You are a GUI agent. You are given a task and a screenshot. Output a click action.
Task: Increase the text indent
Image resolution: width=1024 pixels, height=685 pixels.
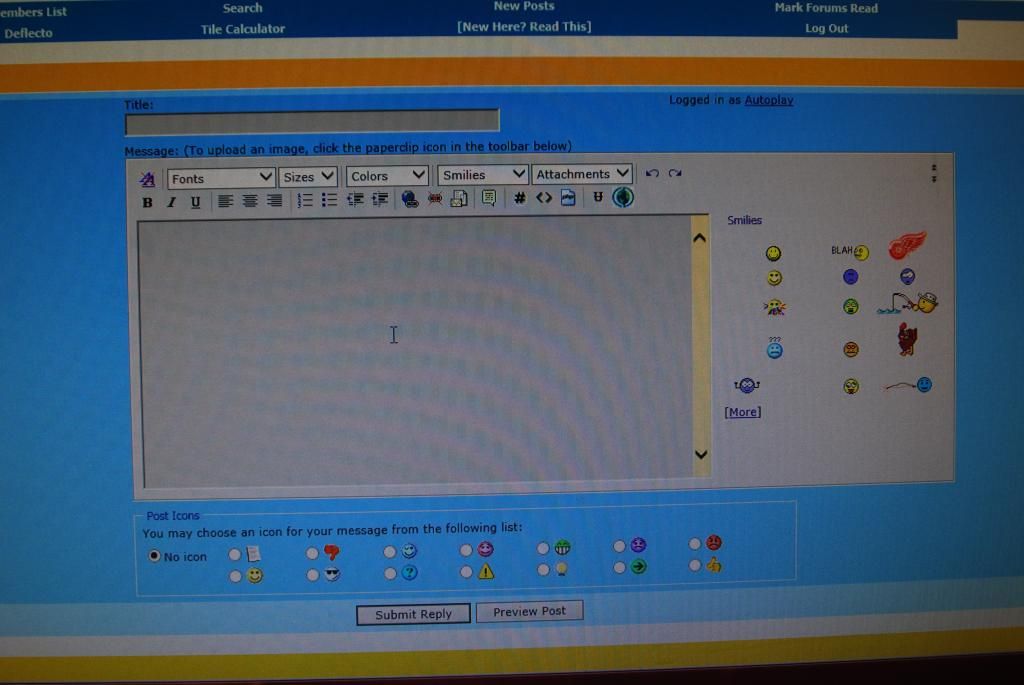pos(380,199)
